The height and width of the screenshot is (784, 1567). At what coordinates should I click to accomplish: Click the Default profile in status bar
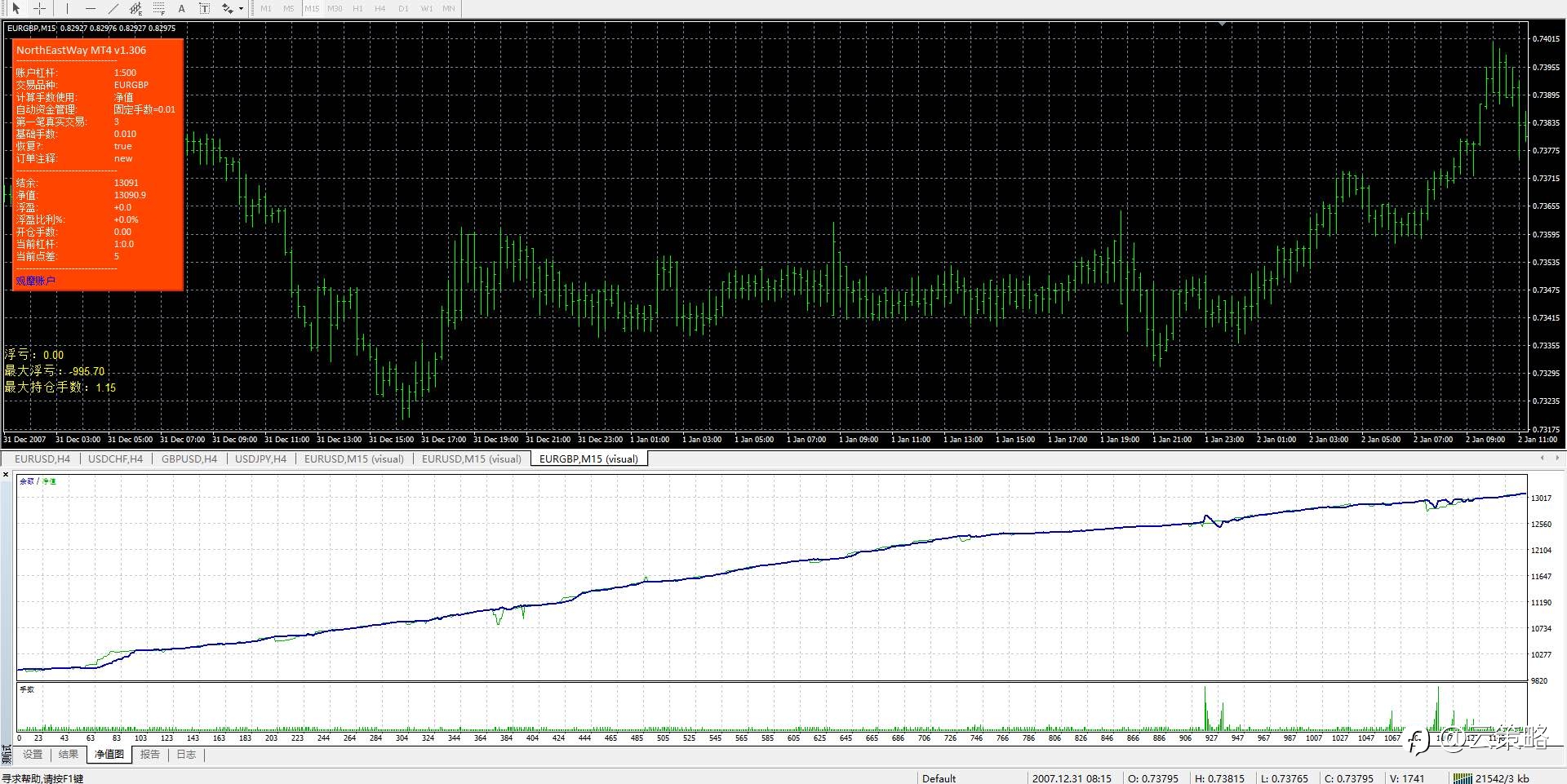pyautogui.click(x=939, y=778)
